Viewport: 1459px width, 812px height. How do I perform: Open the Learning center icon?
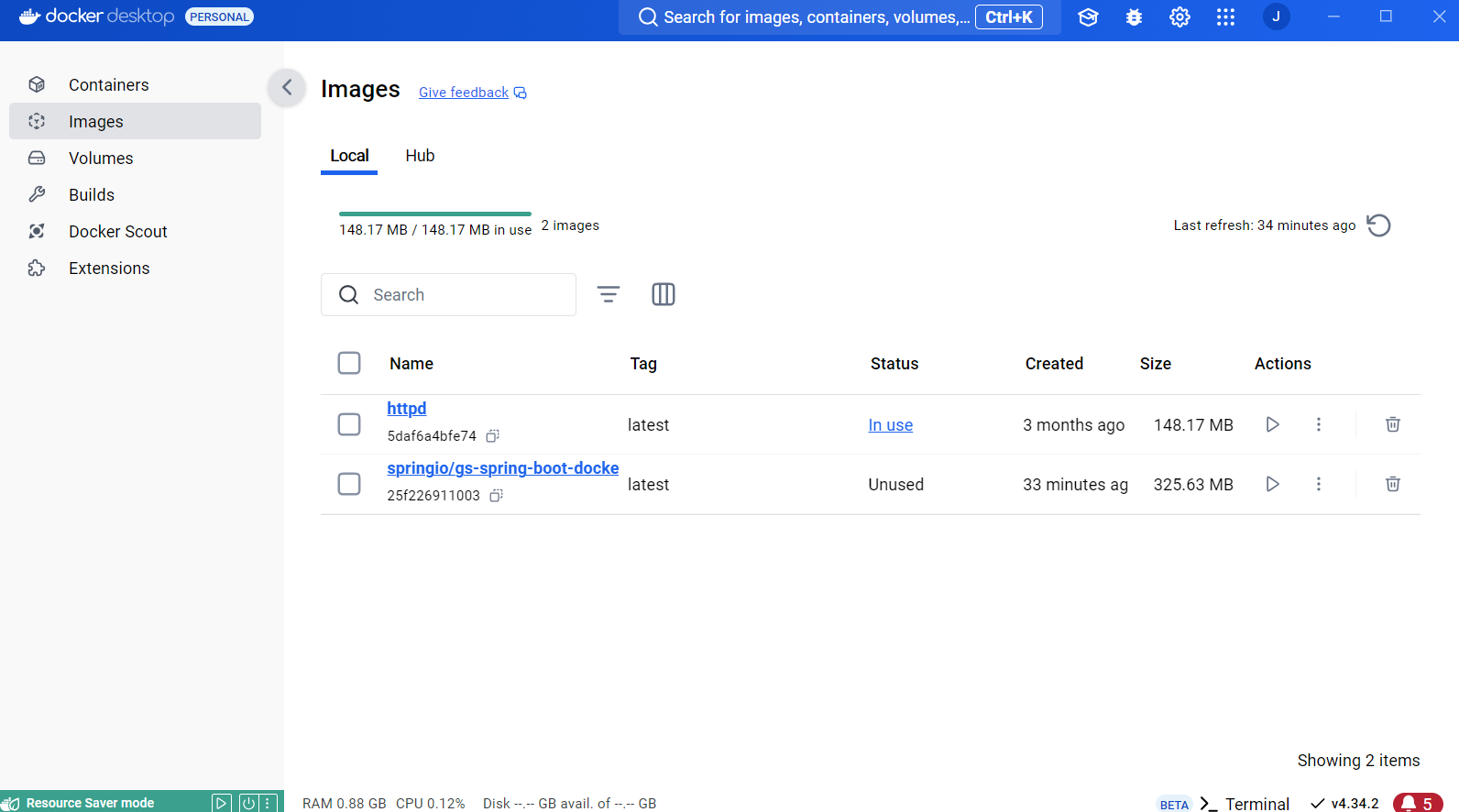[x=1088, y=17]
